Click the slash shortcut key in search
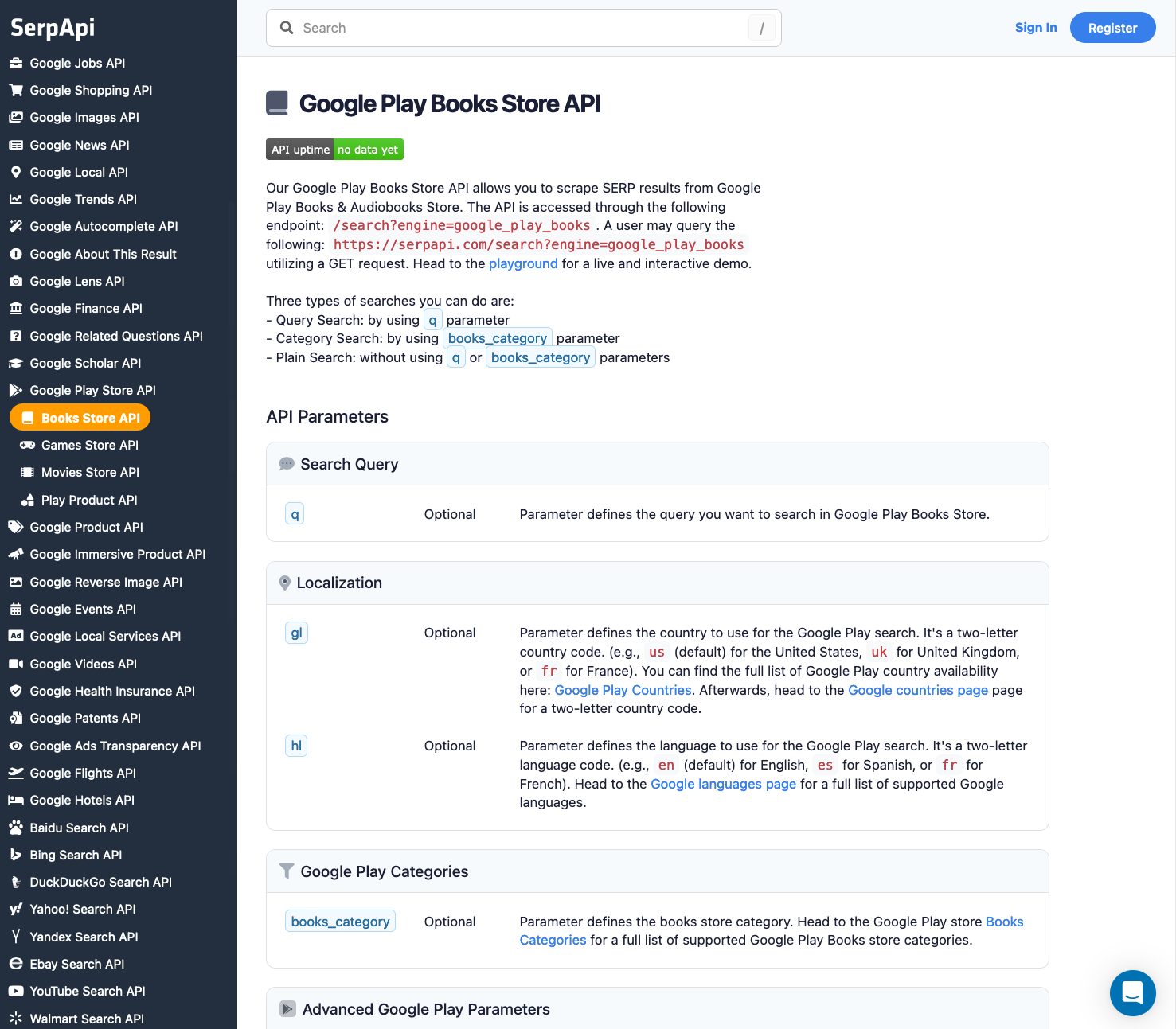This screenshot has height=1029, width=1176. 761,28
